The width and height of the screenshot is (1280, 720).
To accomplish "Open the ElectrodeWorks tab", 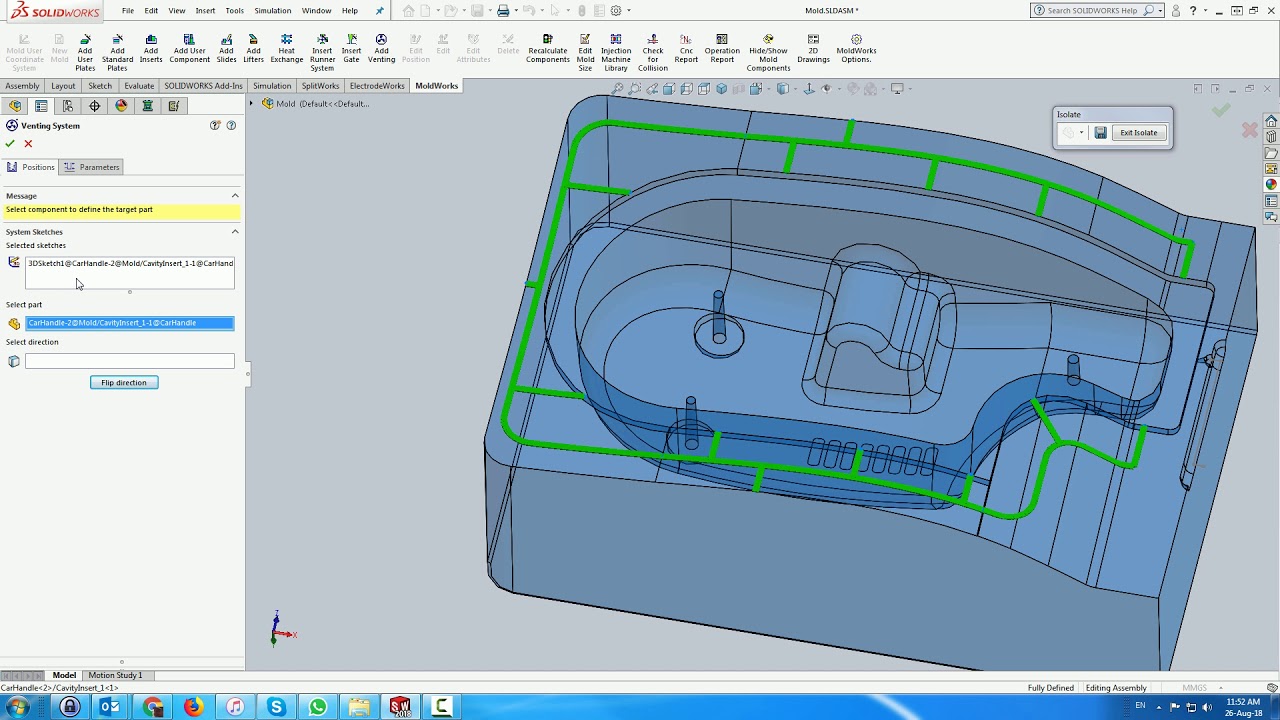I will pyautogui.click(x=377, y=86).
